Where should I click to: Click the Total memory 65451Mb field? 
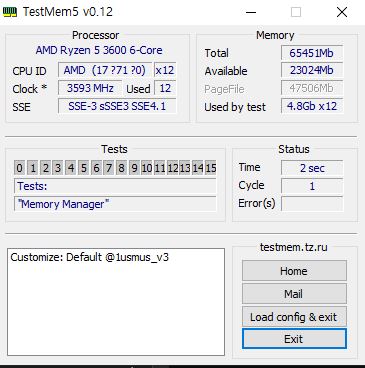pos(312,53)
